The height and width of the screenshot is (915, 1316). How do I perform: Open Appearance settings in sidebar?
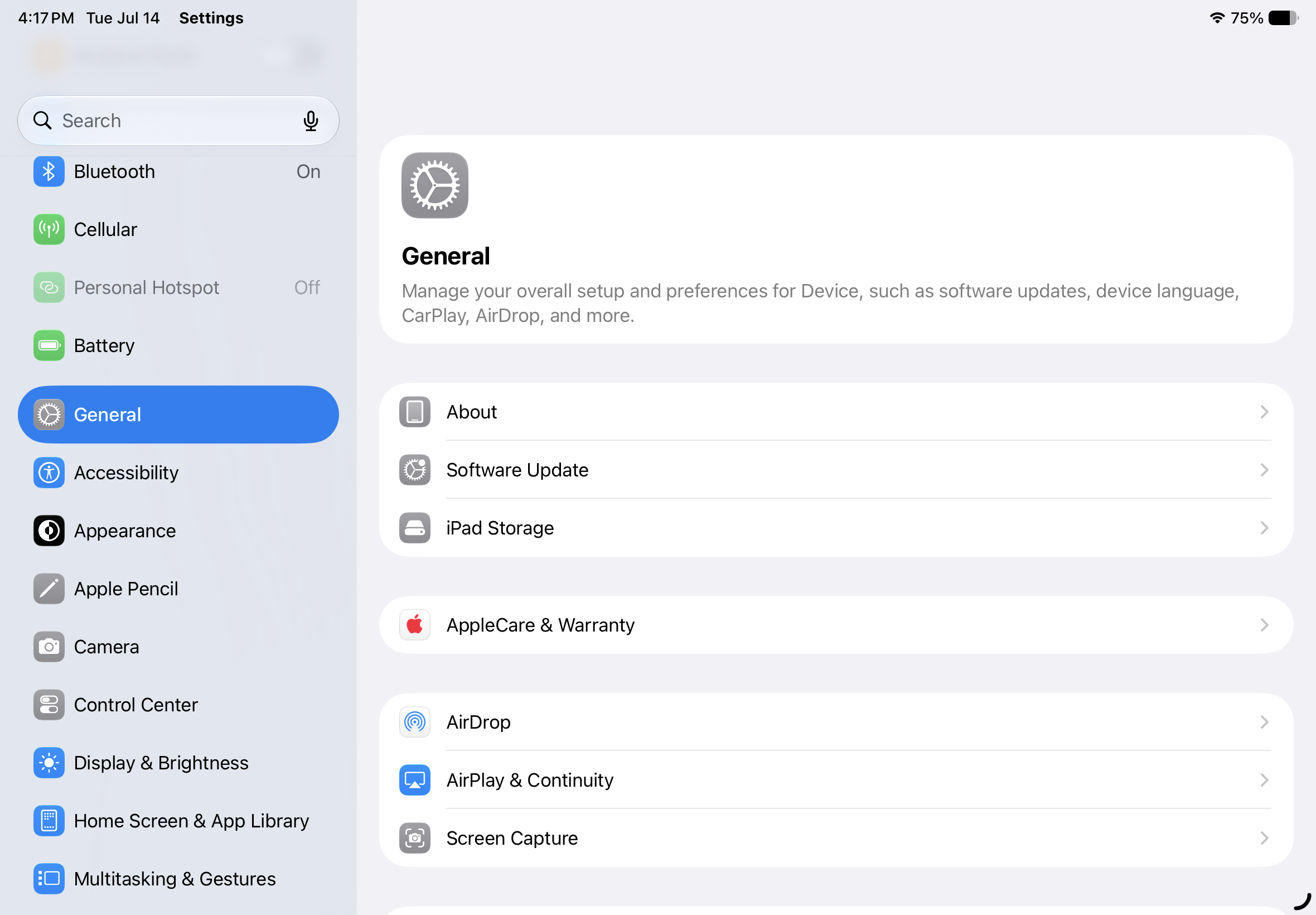178,531
